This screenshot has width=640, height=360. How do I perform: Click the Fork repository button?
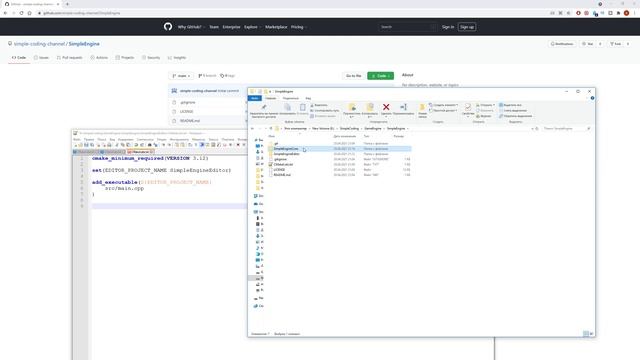click(616, 44)
